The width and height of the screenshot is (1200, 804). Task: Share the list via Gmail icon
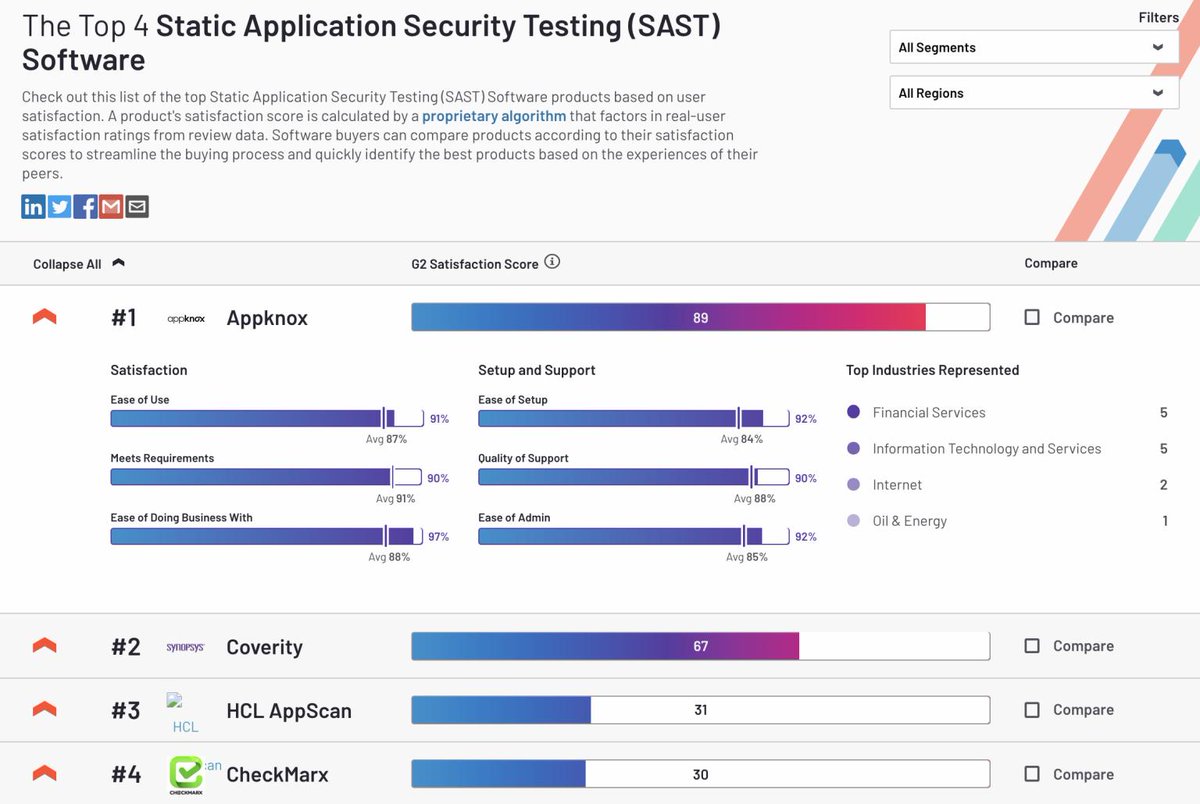pos(111,206)
